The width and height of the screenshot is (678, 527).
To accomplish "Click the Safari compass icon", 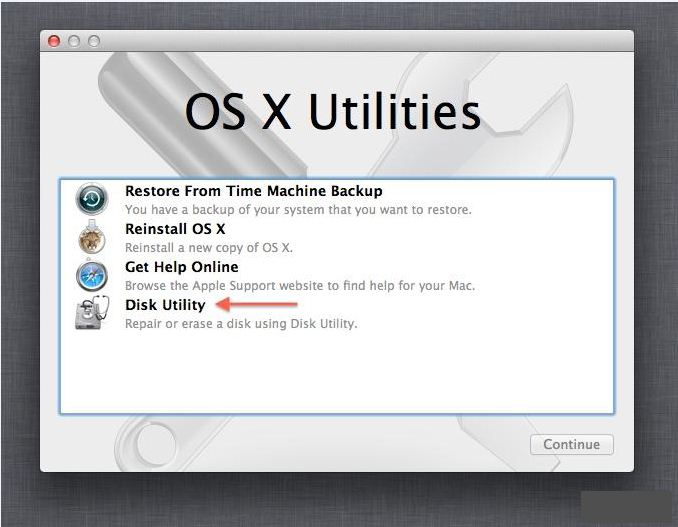I will 92,275.
